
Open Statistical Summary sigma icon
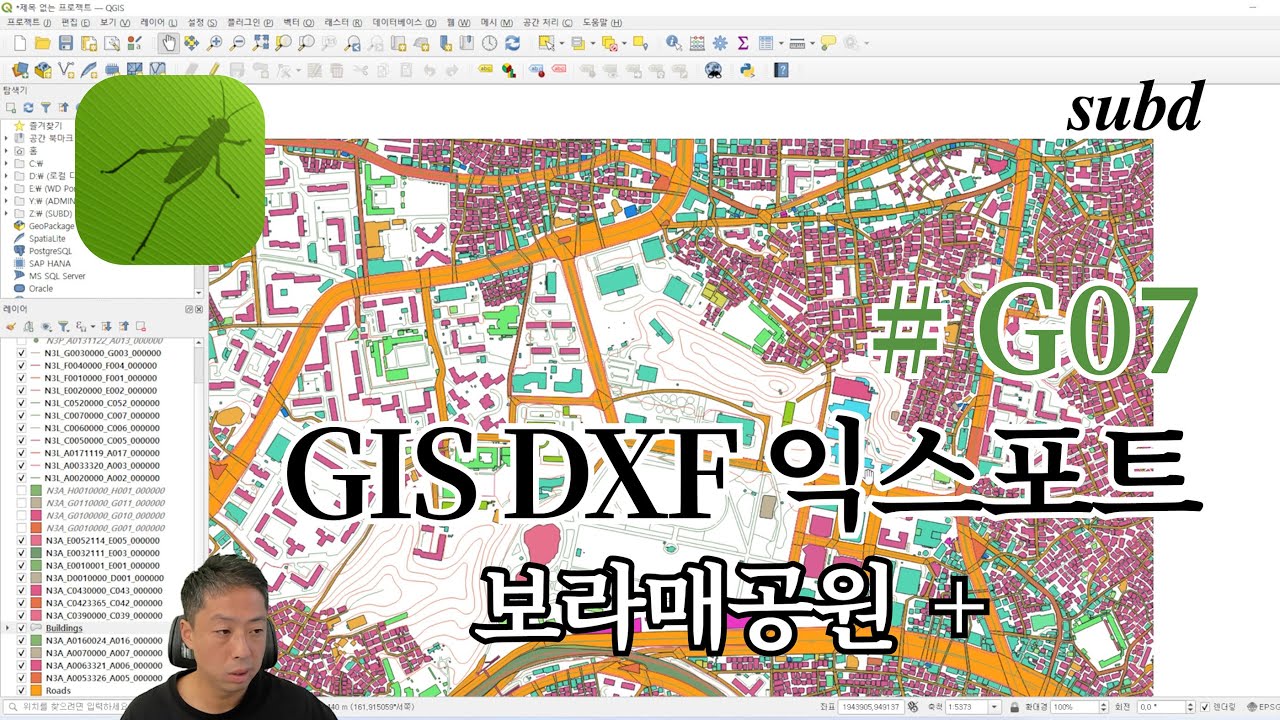point(743,43)
